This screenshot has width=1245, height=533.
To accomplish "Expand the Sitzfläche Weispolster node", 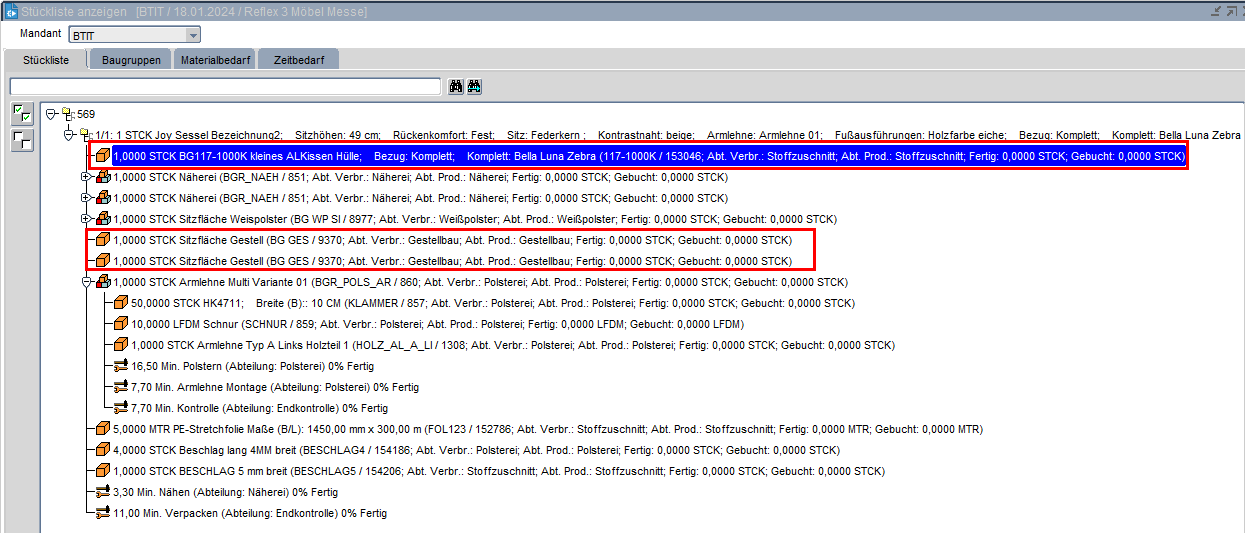I will coord(86,219).
